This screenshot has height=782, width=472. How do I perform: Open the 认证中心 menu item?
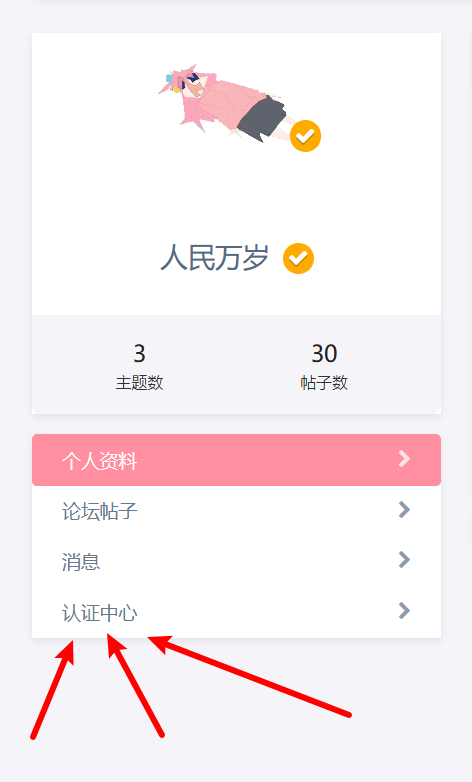[x=236, y=612]
